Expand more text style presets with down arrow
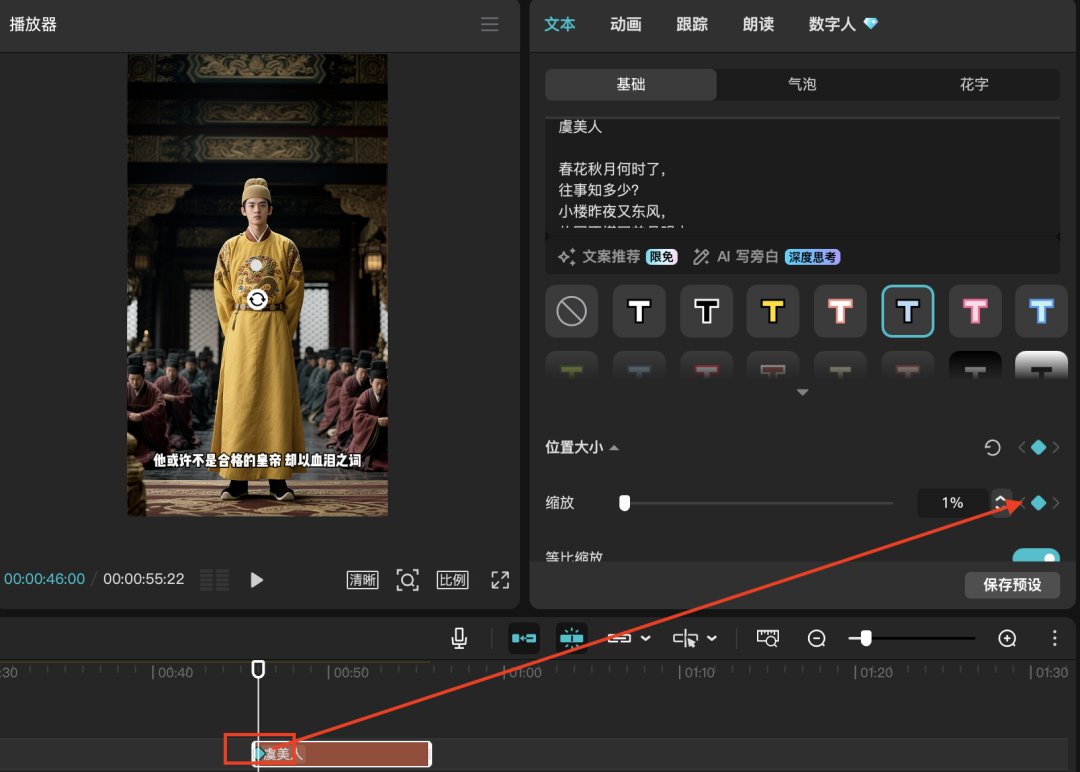Screen dimensions: 1080x772 pos(802,393)
